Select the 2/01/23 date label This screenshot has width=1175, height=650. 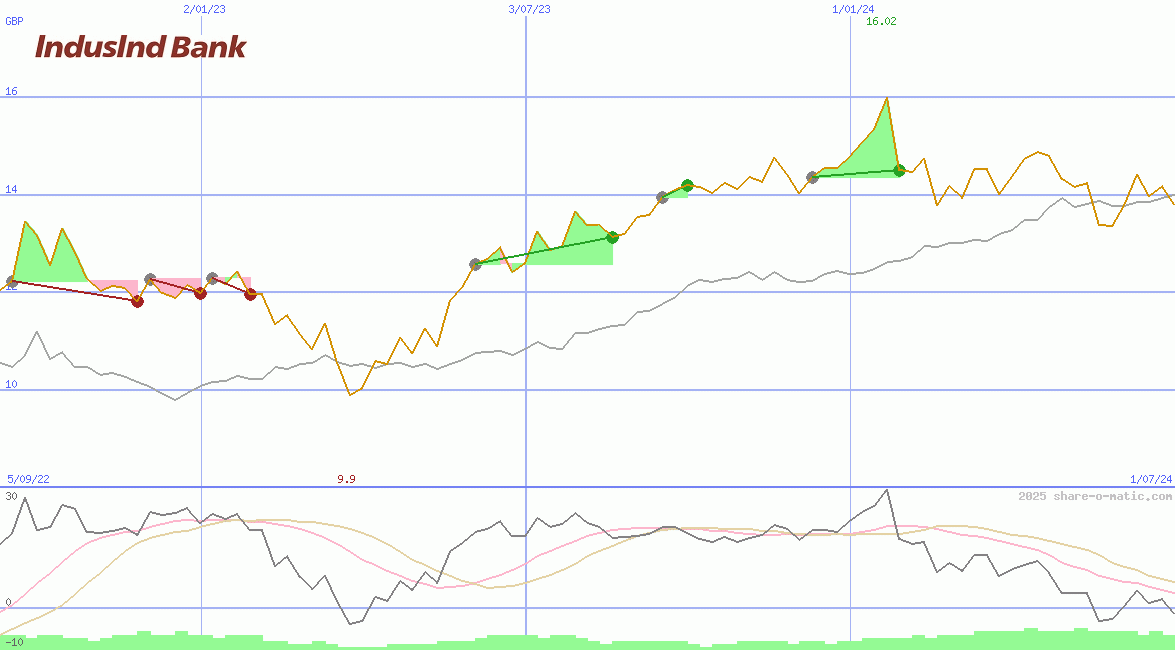(x=204, y=9)
